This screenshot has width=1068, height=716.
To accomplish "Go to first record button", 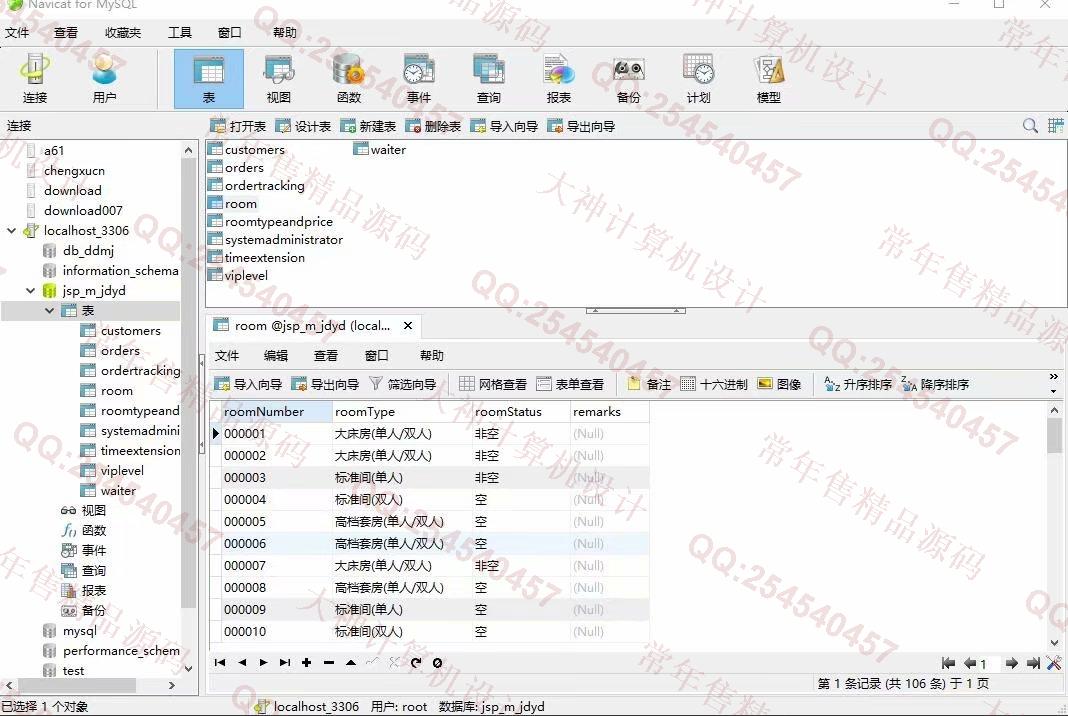I will click(220, 662).
